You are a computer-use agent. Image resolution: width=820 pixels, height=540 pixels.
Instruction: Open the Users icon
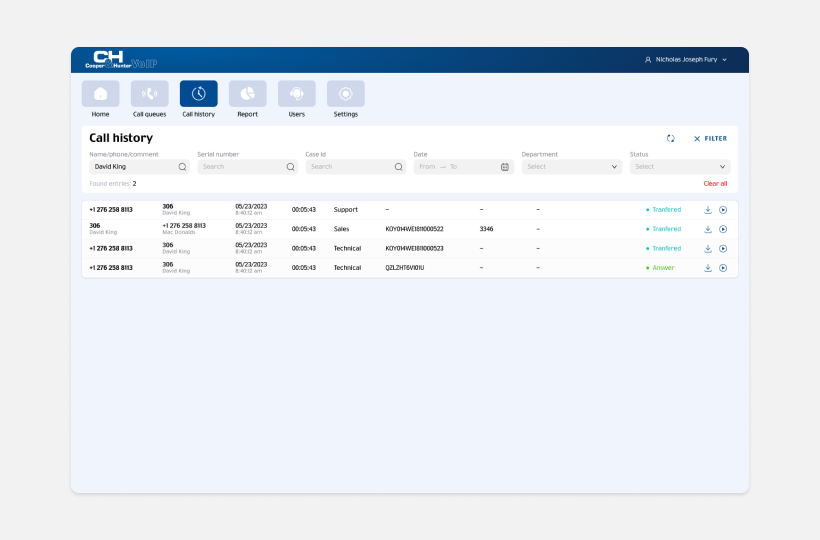pyautogui.click(x=296, y=94)
